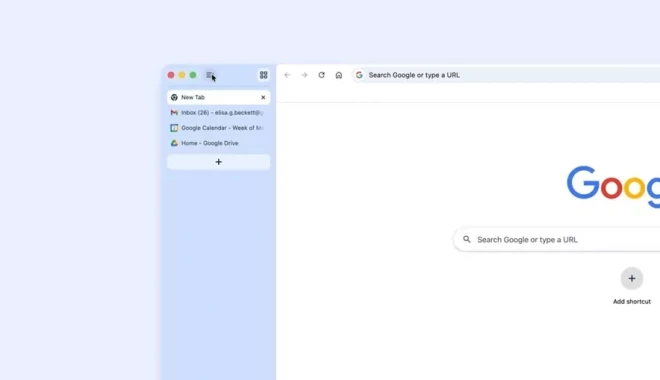
Task: Go back with the back arrow
Action: tap(287, 75)
